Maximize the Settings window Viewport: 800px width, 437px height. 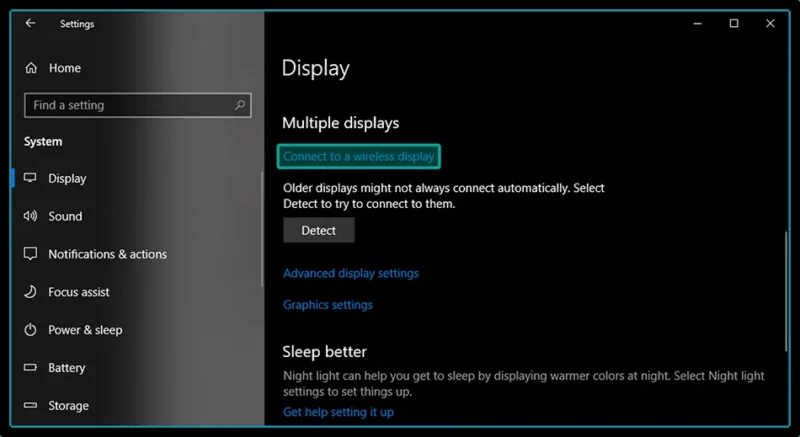coord(734,23)
